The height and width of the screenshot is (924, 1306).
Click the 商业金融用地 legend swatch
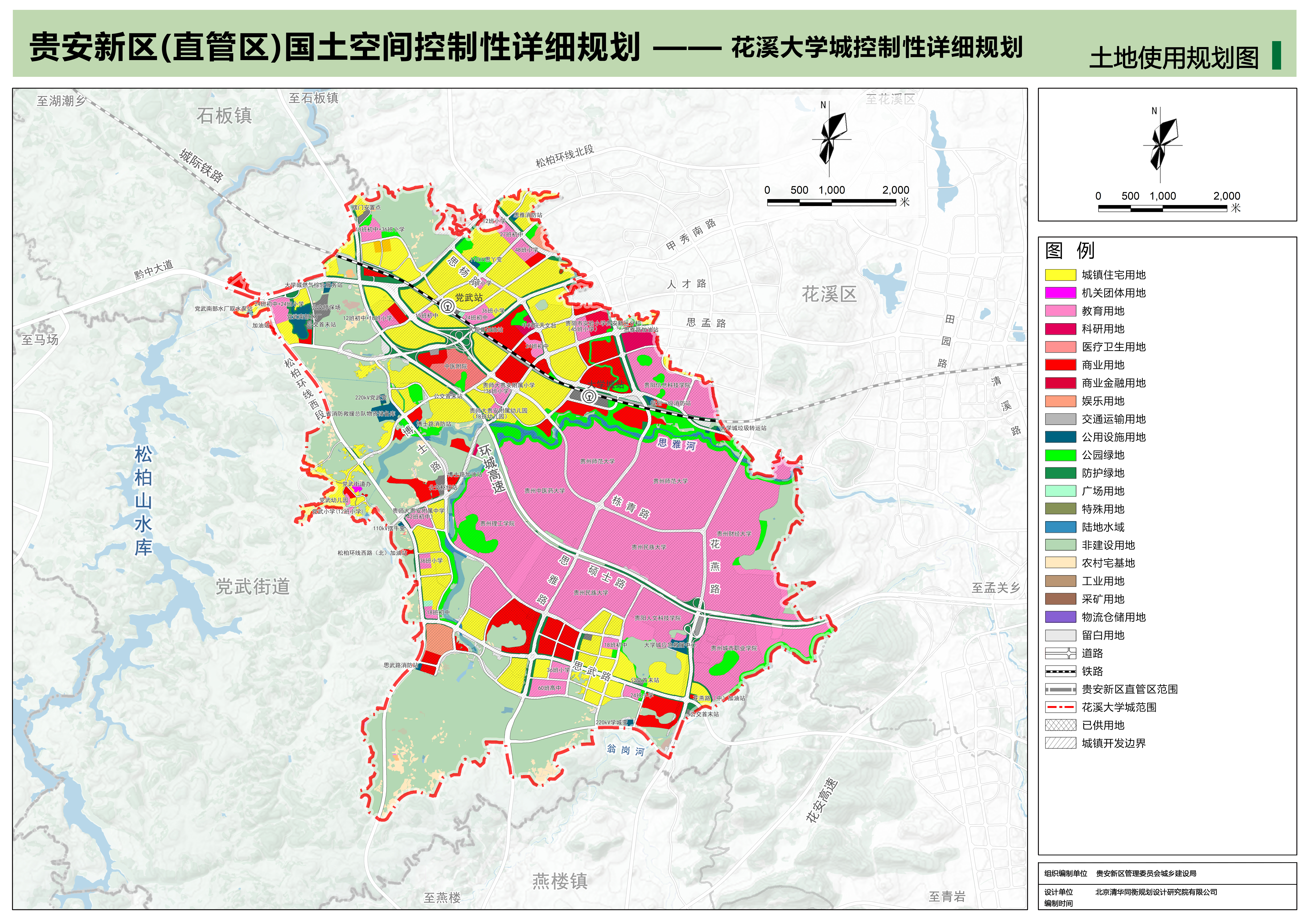pyautogui.click(x=1060, y=383)
